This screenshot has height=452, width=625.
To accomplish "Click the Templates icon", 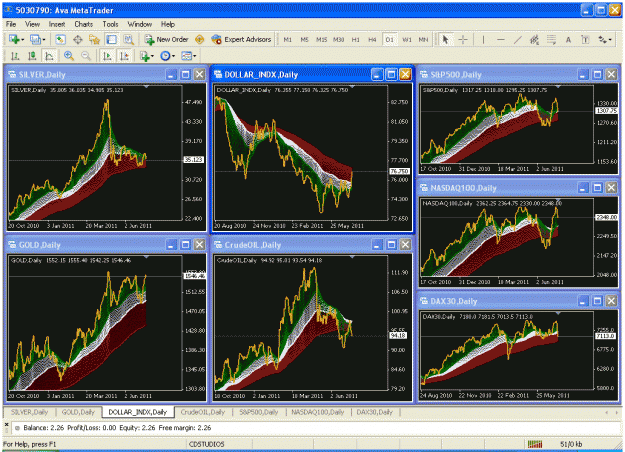I will [186, 56].
